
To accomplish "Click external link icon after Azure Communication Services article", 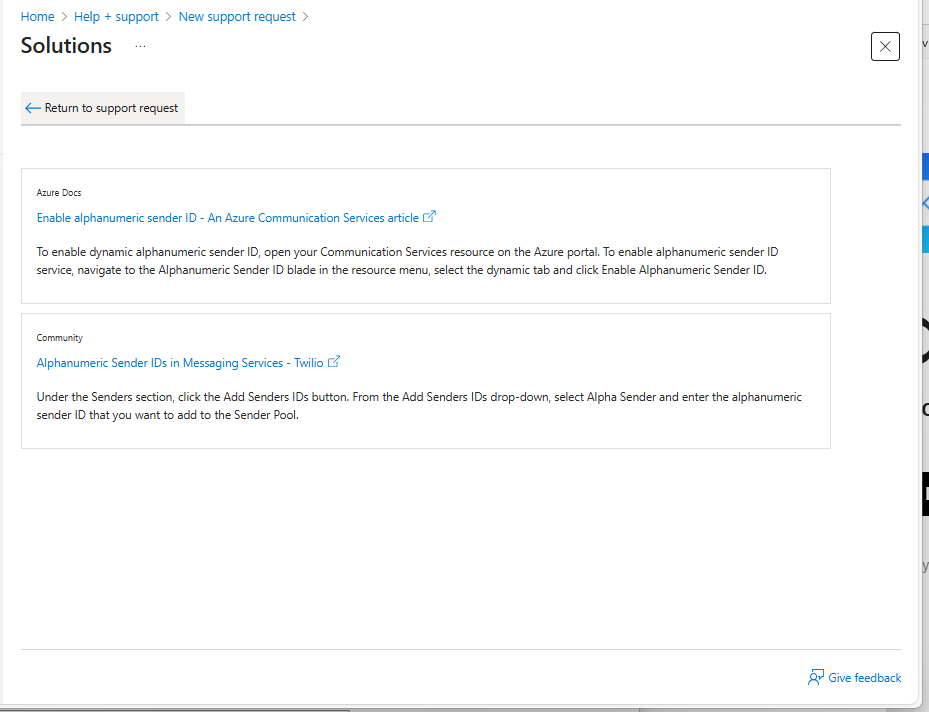I will (x=430, y=217).
